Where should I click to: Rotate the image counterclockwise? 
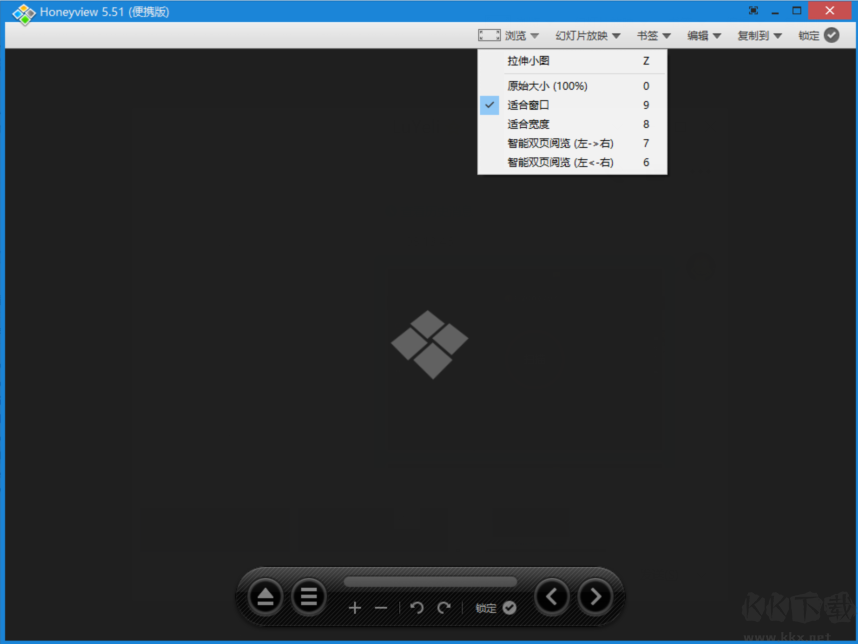tap(417, 607)
